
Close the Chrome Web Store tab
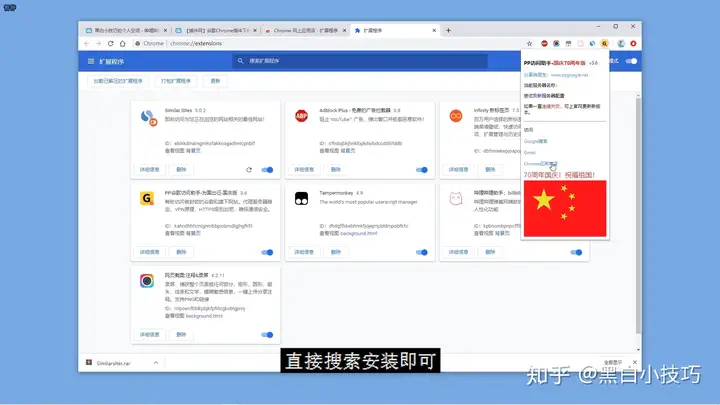[344, 30]
